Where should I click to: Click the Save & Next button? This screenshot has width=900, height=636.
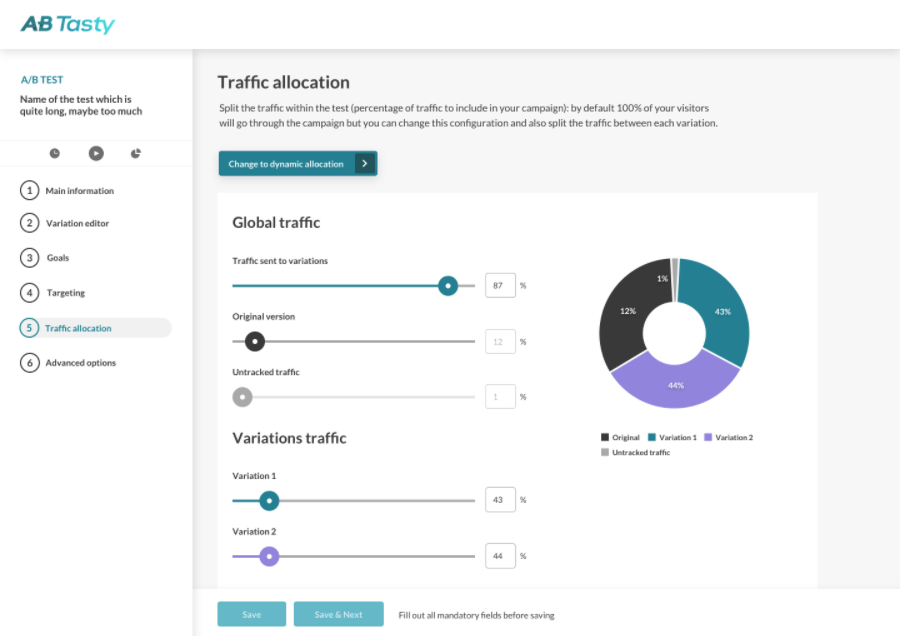[339, 614]
